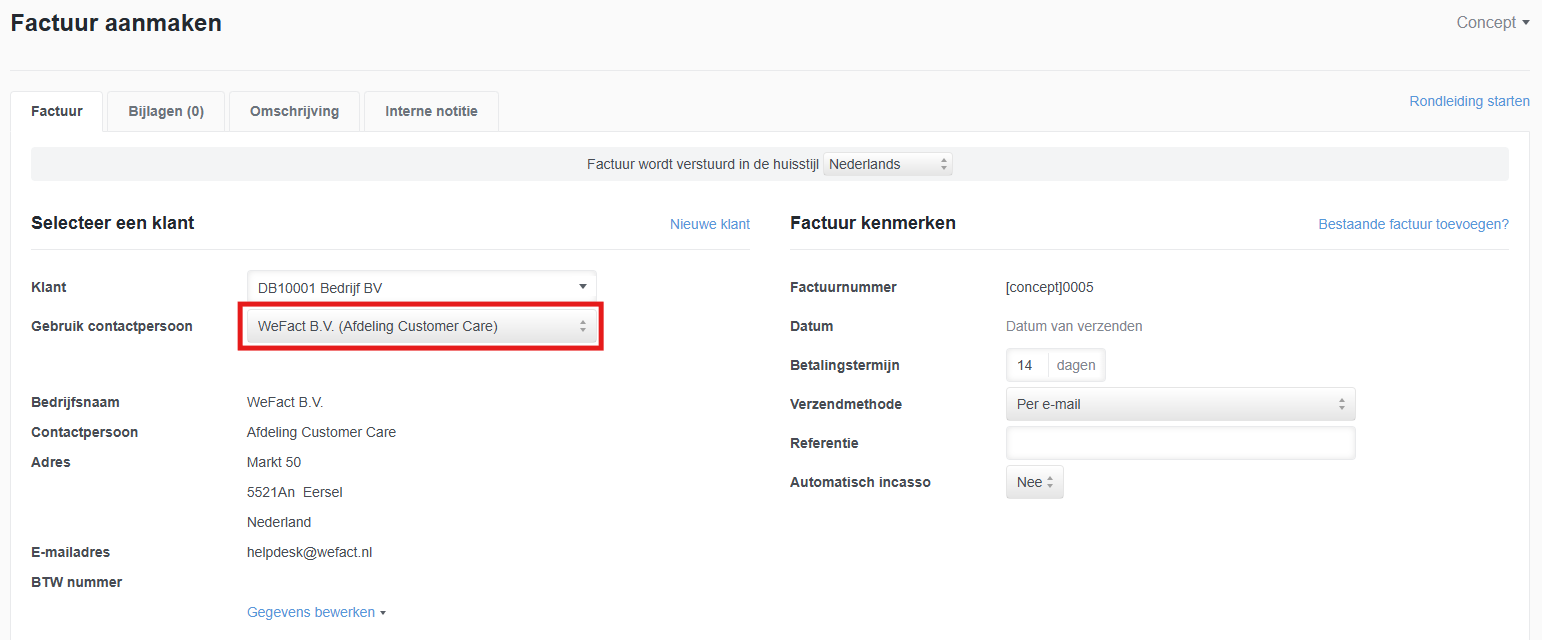Click the Betalingstermijn days input field
Image resolution: width=1542 pixels, height=640 pixels.
1026,365
